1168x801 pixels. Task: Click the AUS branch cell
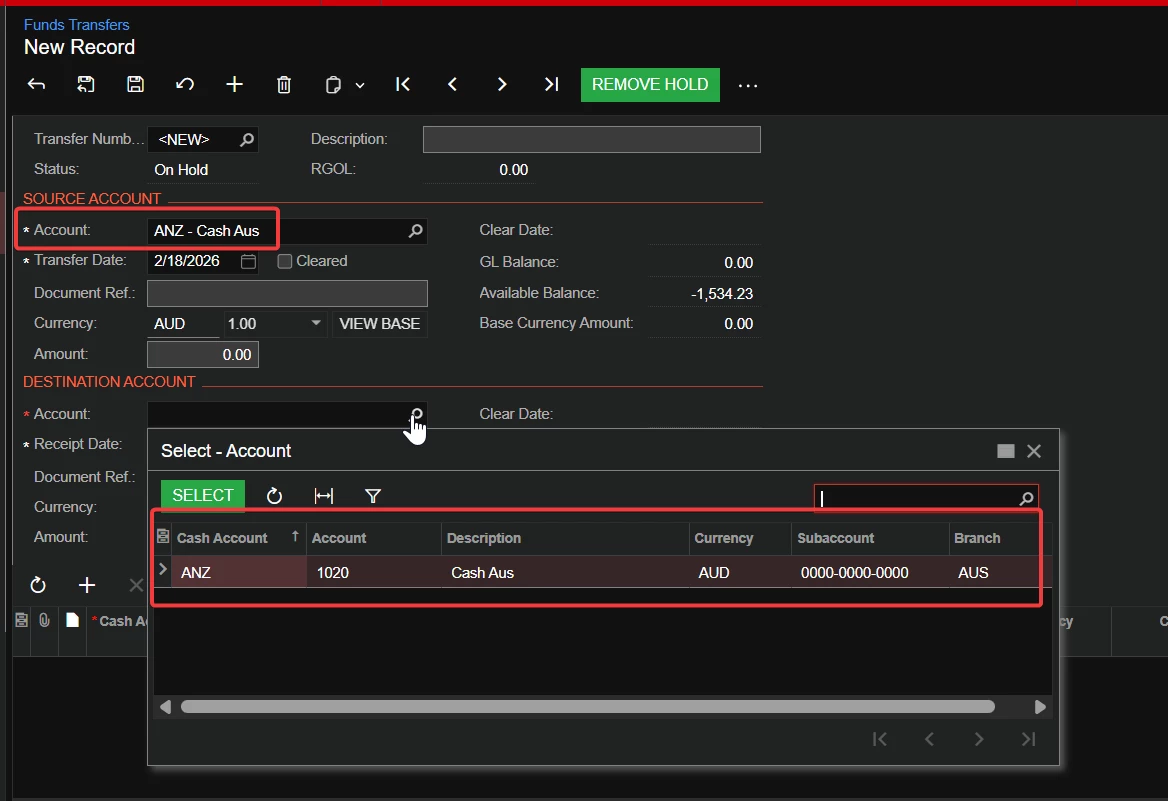pyautogui.click(x=994, y=572)
